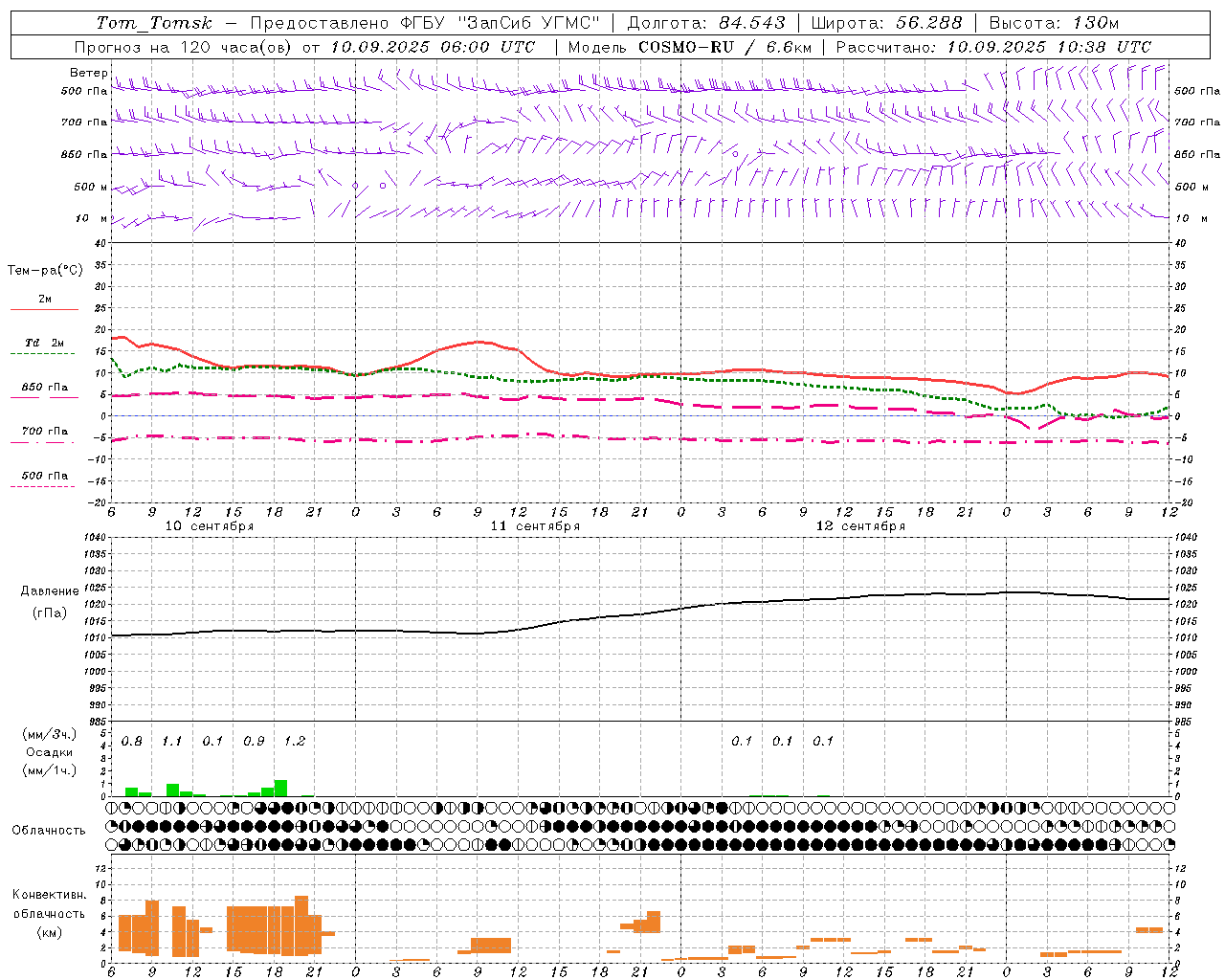Image resolution: width=1225 pixels, height=980 pixels.
Task: Click the "12 сентября" date label
Action: tap(860, 526)
